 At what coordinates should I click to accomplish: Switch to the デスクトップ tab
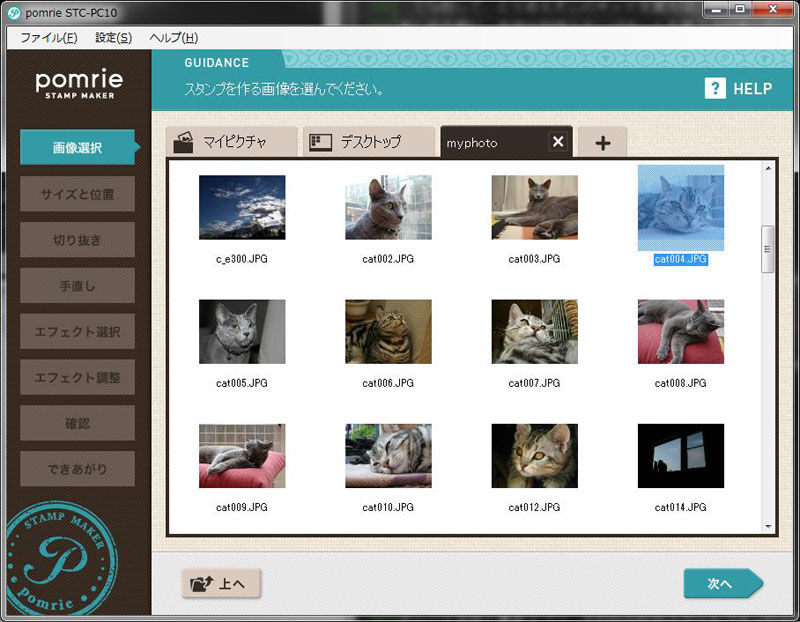click(369, 142)
